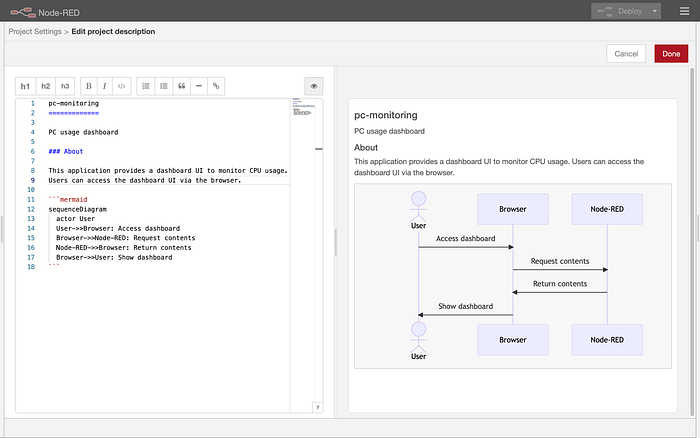Click 'pc-monitoring' heading in preview
This screenshot has width=700, height=438.
point(386,115)
